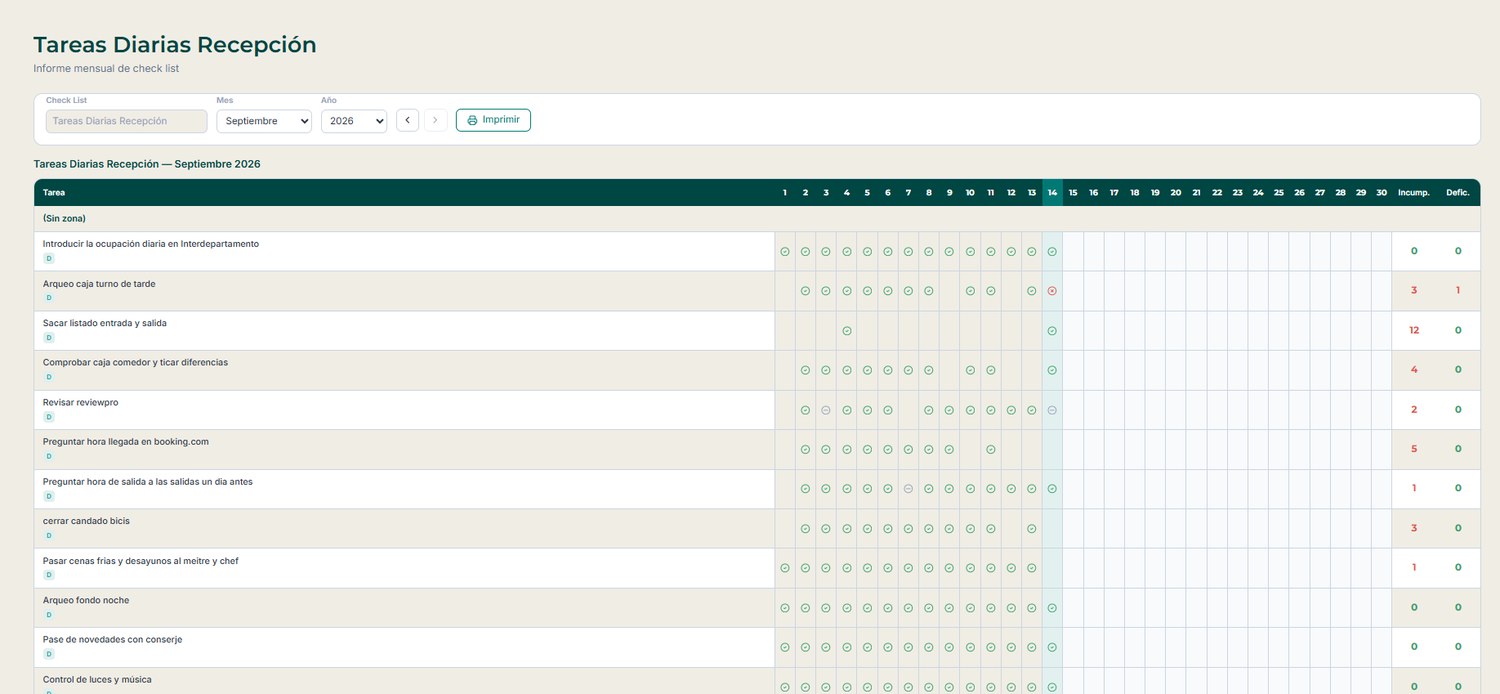Screen dimensions: 1500x694
Task: Click day 1 column header
Action: (x=785, y=193)
